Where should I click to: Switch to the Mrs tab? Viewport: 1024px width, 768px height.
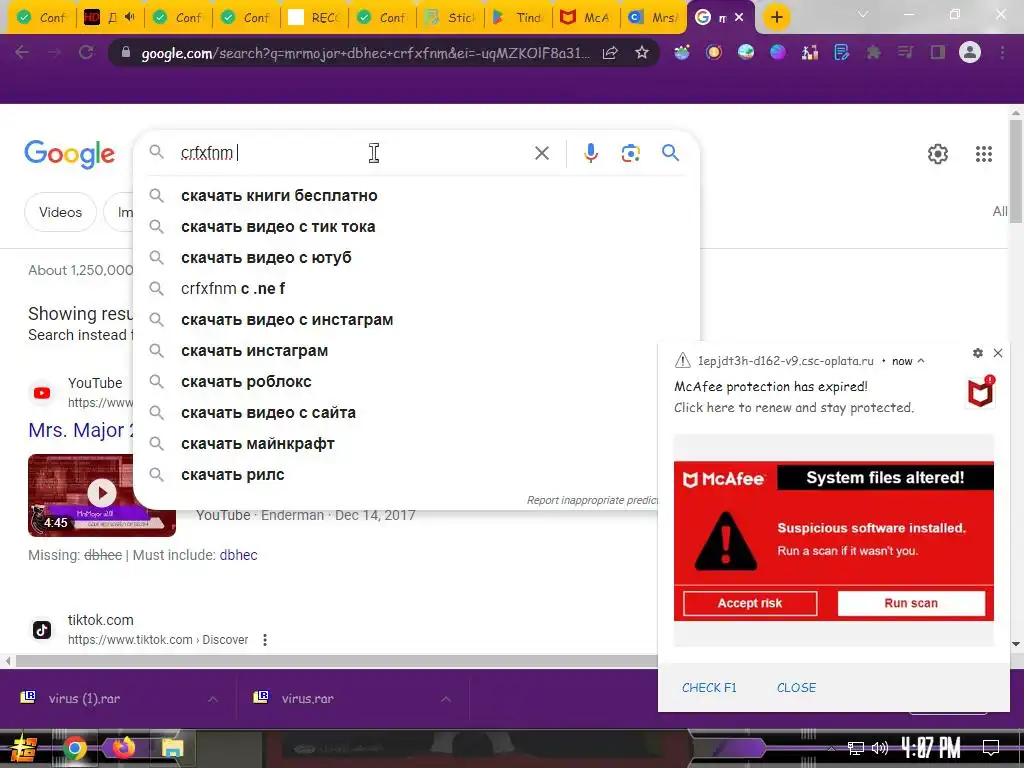pos(653,18)
